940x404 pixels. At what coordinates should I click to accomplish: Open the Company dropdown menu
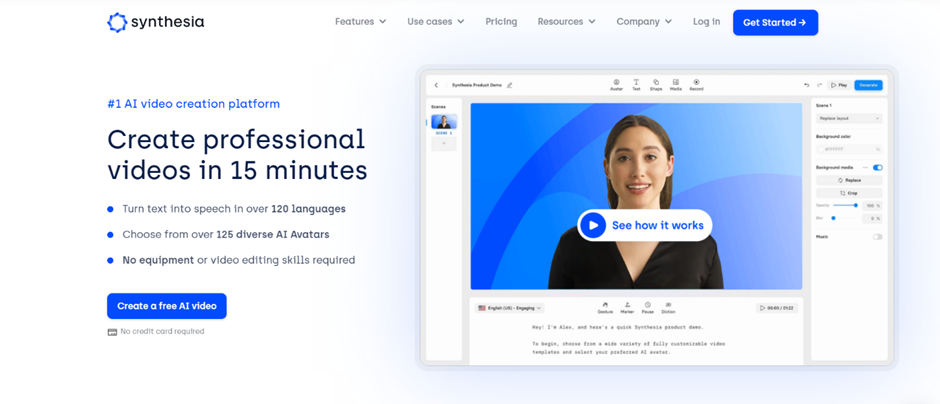pyautogui.click(x=644, y=22)
